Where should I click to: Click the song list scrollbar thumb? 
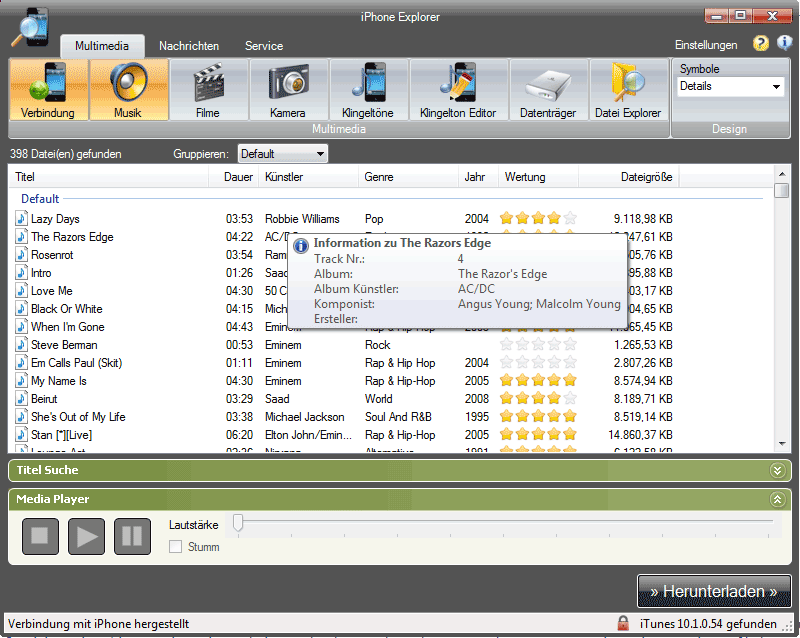[x=782, y=190]
